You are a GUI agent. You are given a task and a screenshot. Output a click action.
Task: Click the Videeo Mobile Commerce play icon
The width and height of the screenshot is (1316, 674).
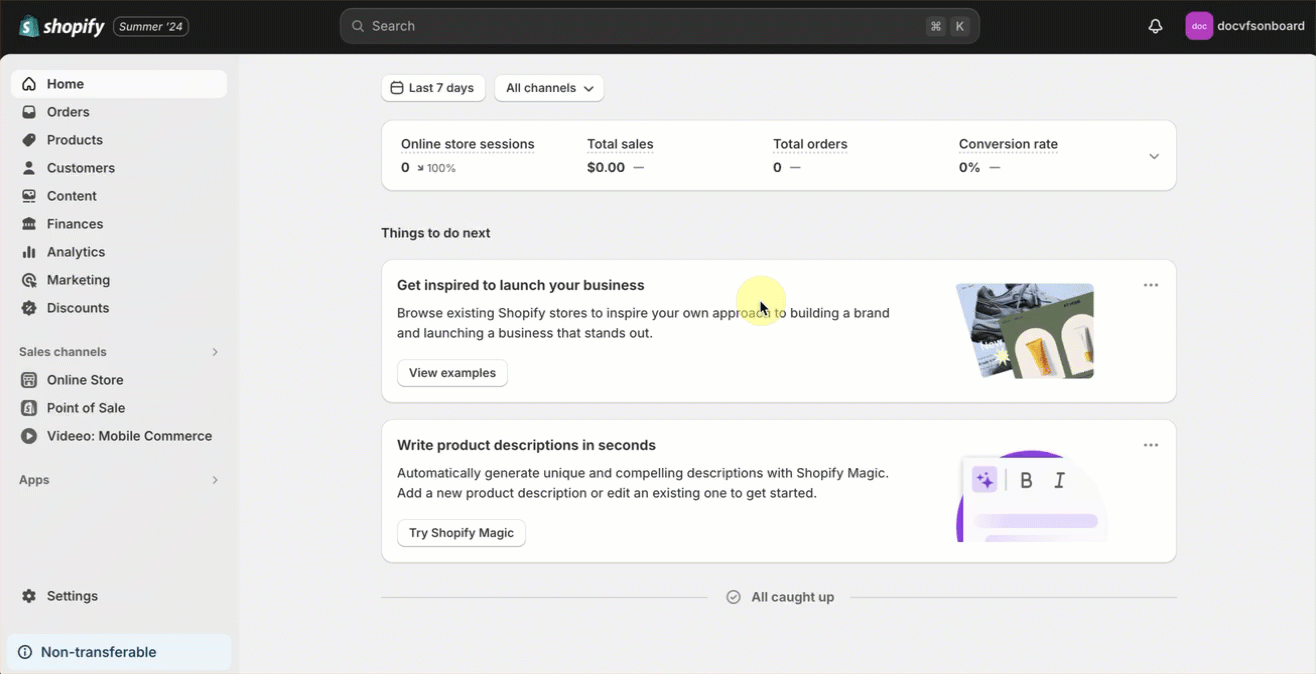[x=29, y=436]
